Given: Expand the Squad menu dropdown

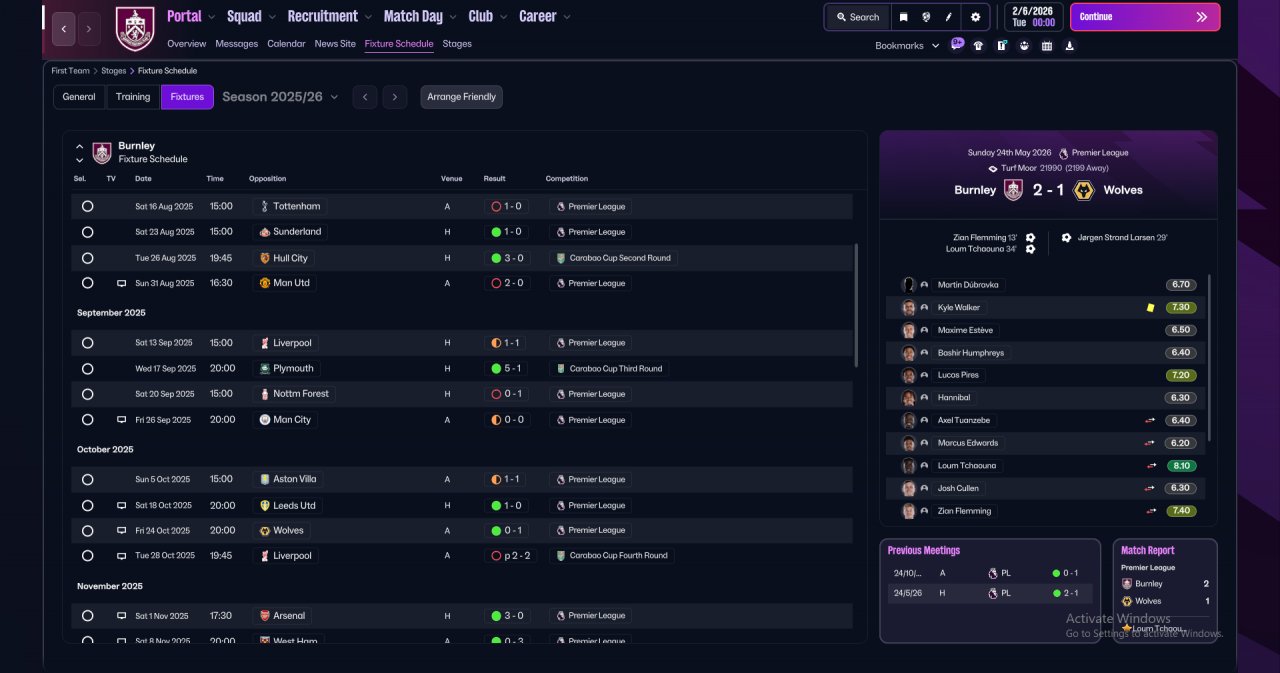Looking at the screenshot, I should (x=274, y=17).
